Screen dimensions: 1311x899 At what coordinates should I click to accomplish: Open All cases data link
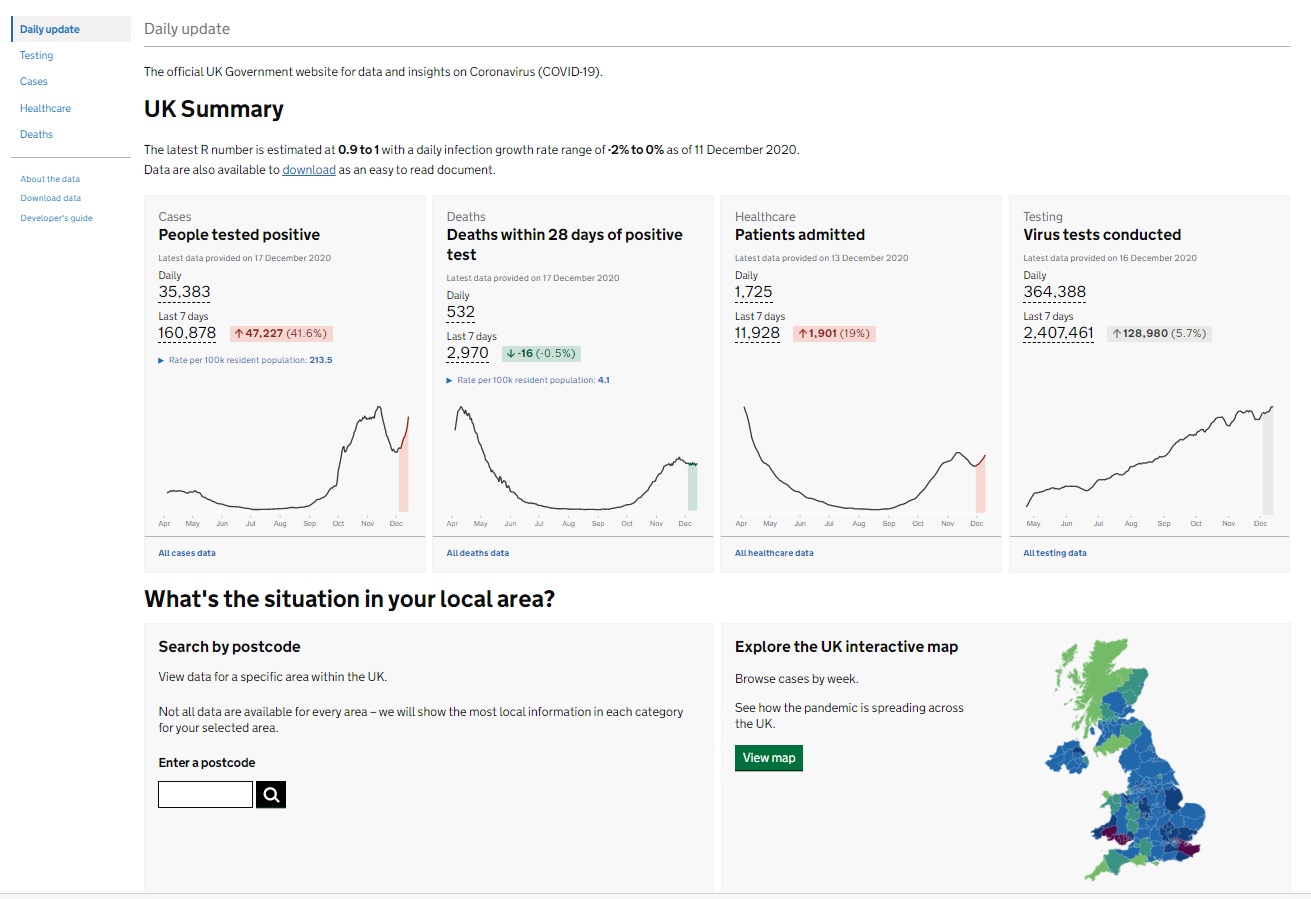pos(187,553)
